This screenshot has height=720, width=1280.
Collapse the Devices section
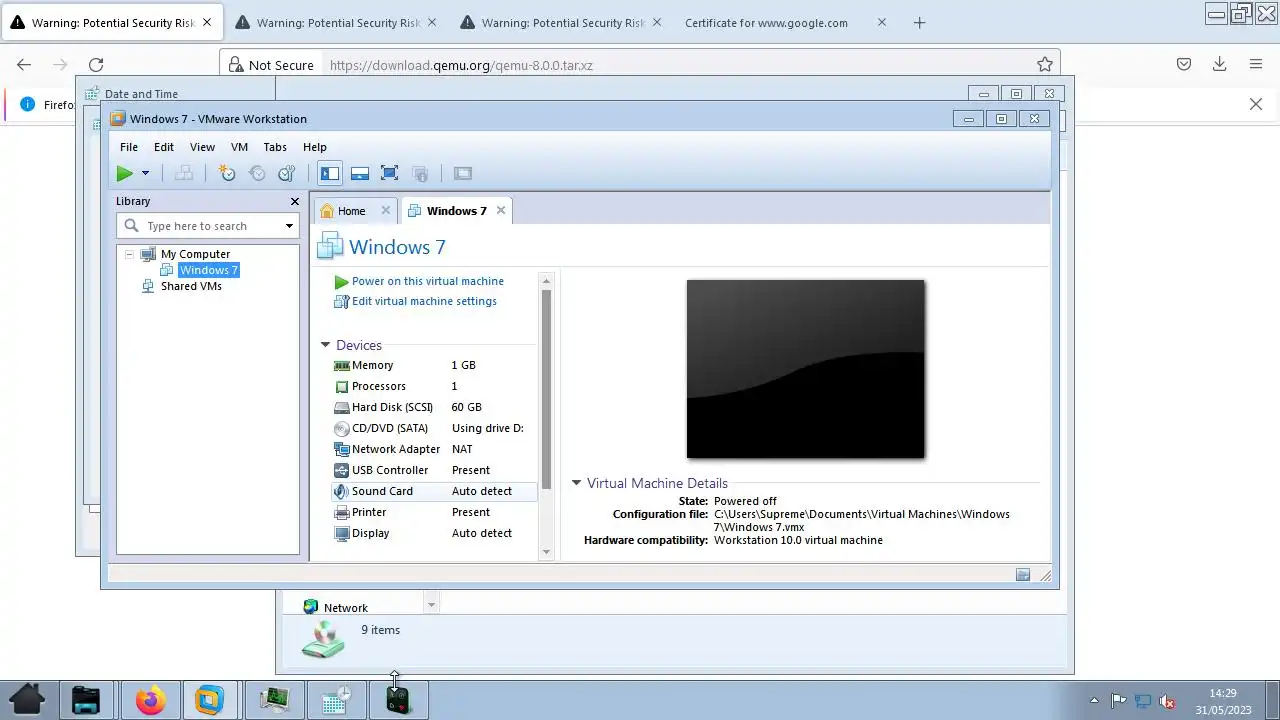click(325, 345)
